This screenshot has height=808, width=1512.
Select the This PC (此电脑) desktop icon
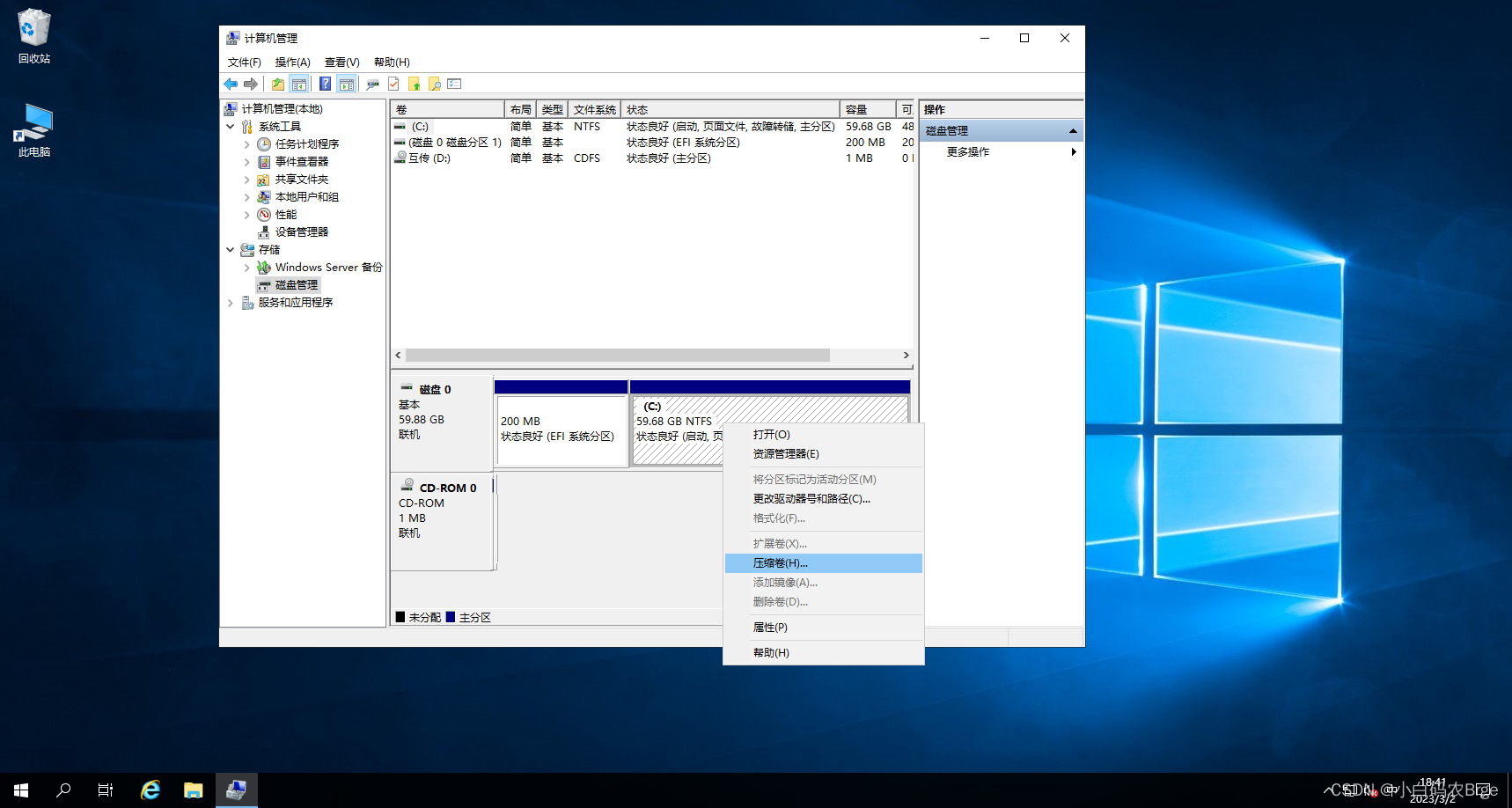34,130
